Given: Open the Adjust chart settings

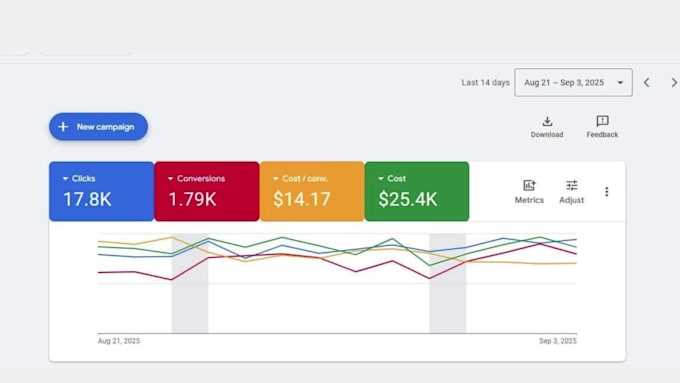Looking at the screenshot, I should pos(572,192).
